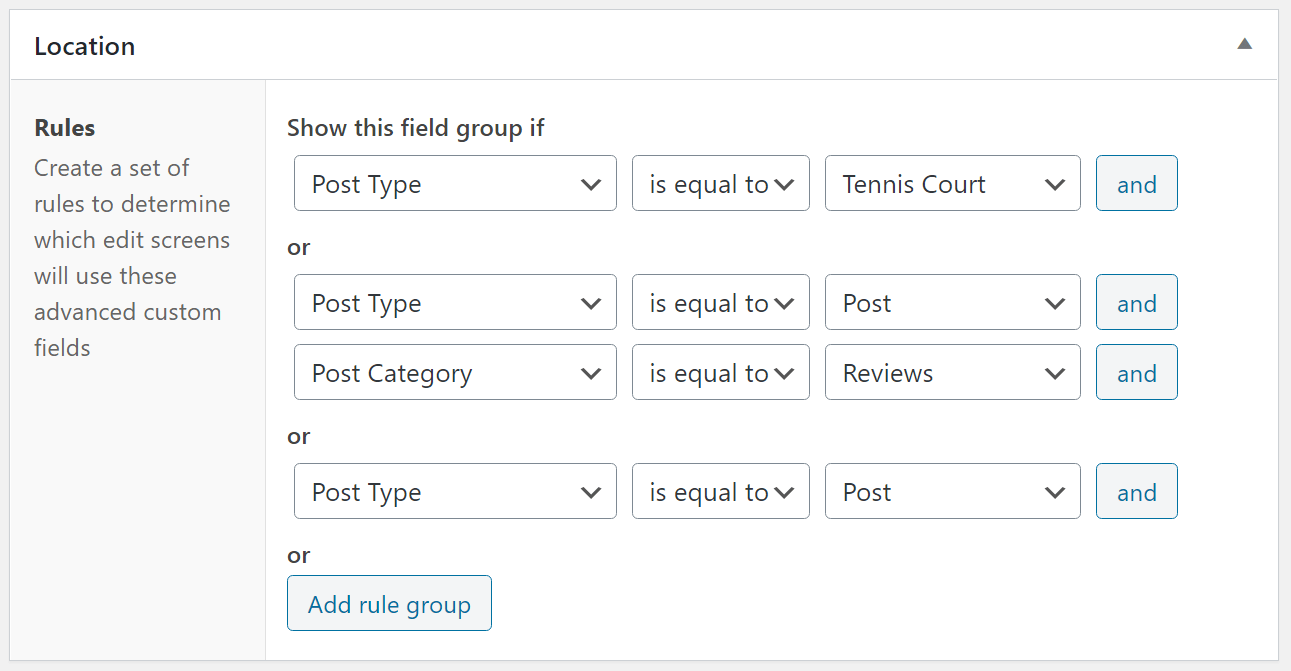
Task: Open the Reviews value dropdown
Action: click(952, 372)
